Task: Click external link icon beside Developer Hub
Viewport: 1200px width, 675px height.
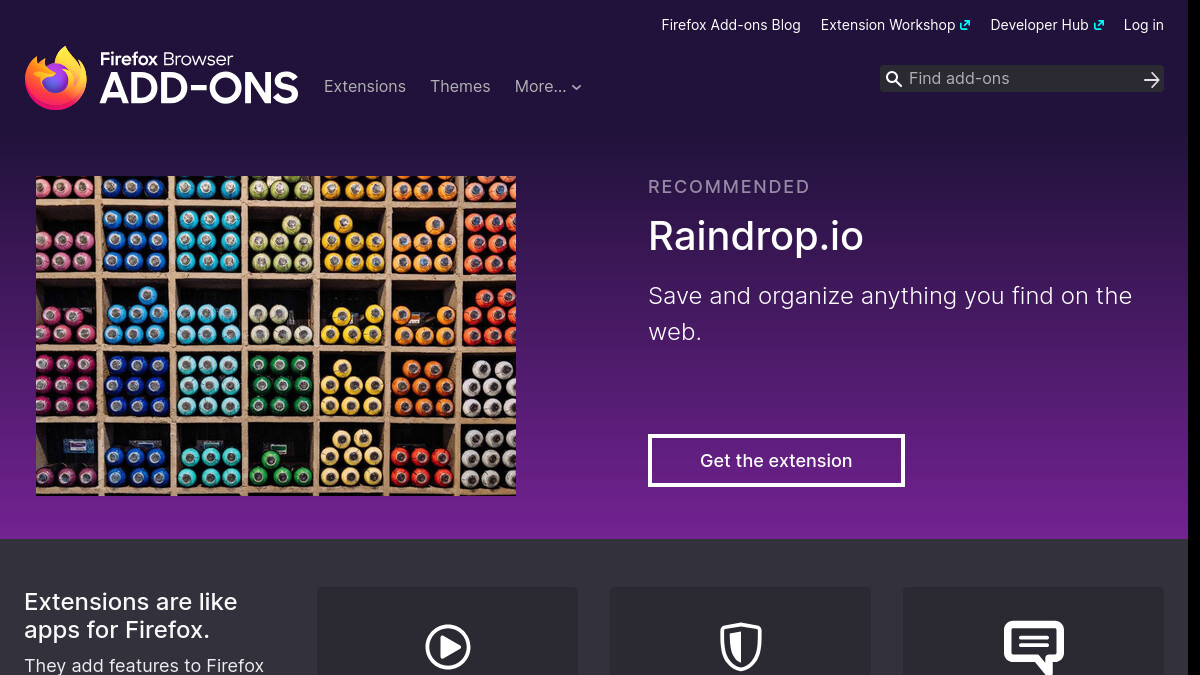Action: [x=1098, y=25]
